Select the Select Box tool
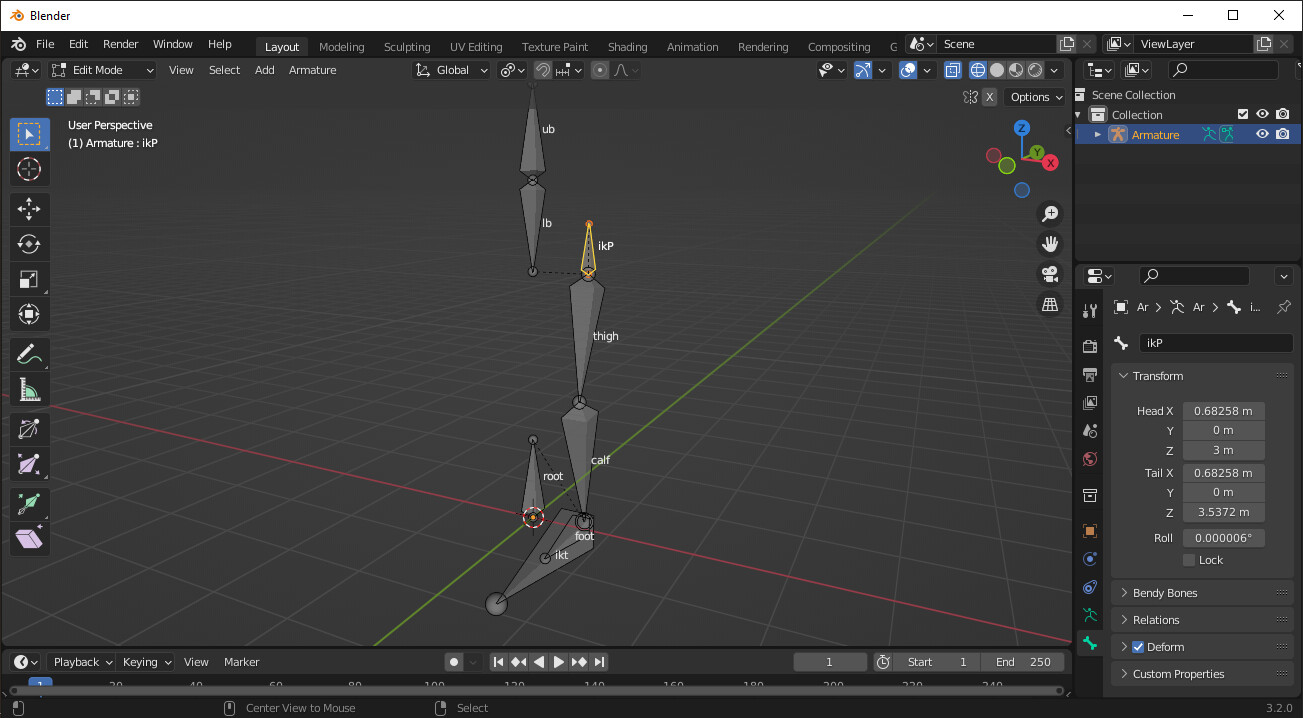Viewport: 1303px width, 718px height. (x=29, y=134)
